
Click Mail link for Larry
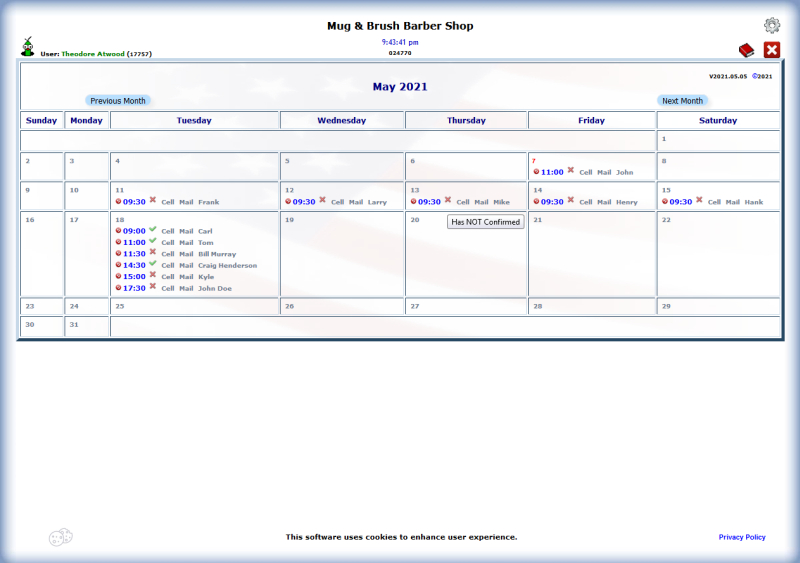click(x=356, y=202)
